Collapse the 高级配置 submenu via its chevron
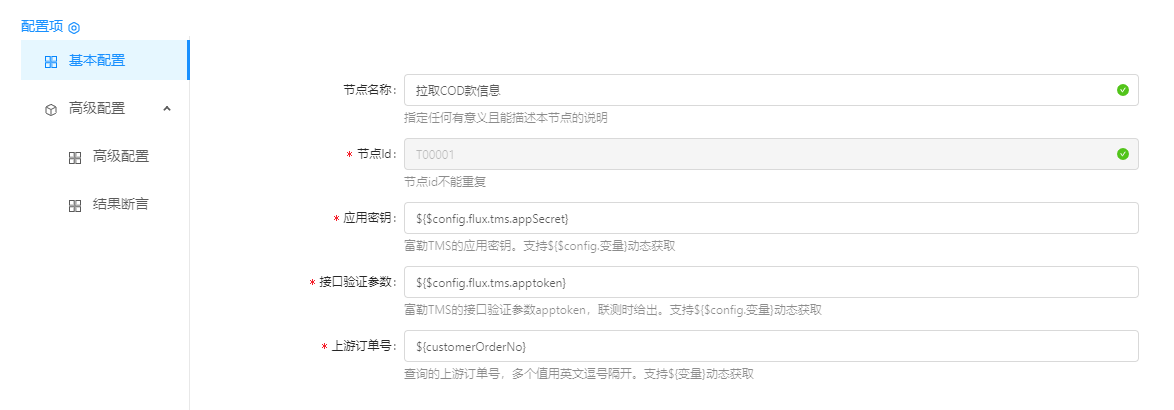This screenshot has width=1174, height=410. (167, 108)
